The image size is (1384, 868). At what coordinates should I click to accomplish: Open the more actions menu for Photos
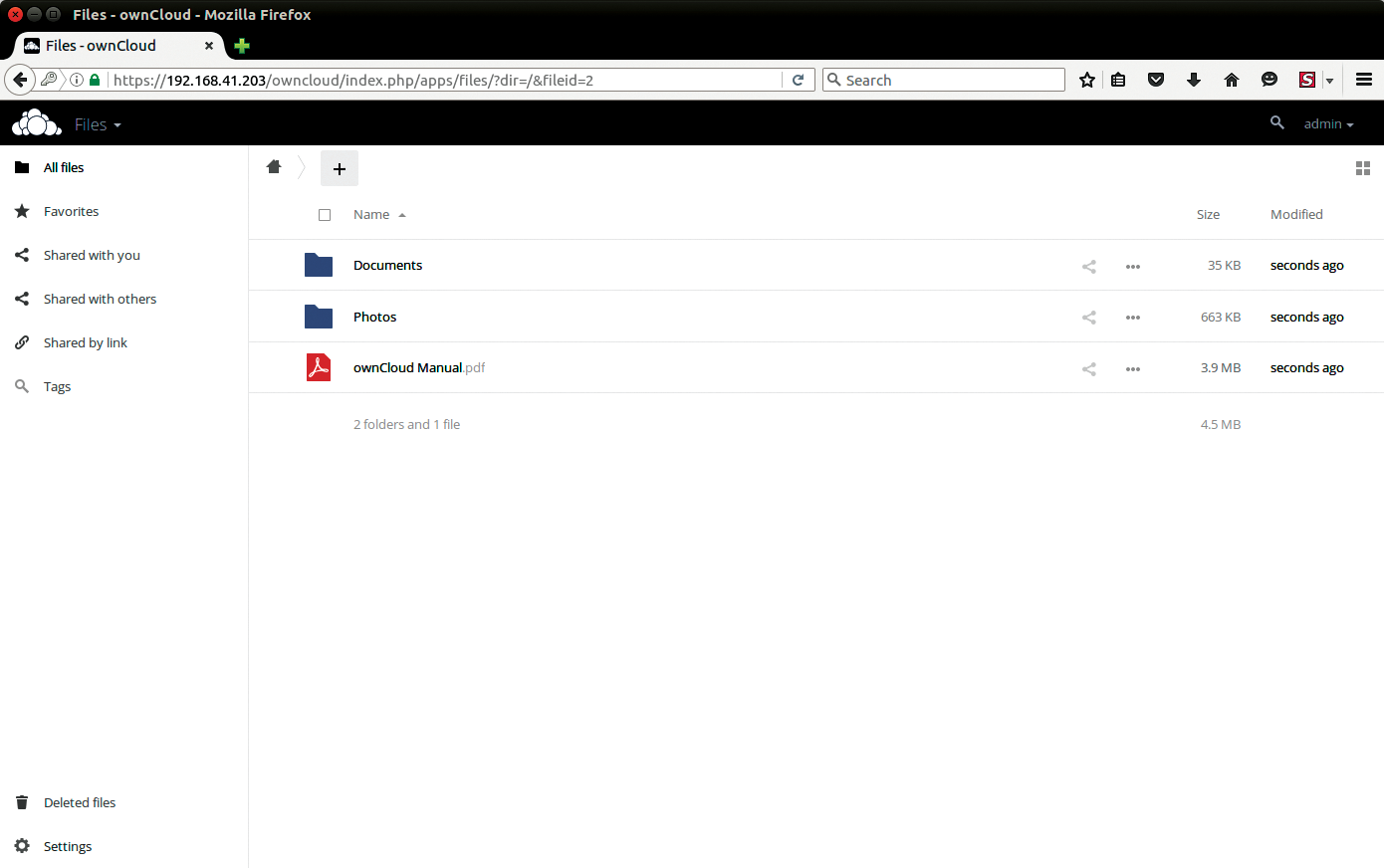[1132, 318]
